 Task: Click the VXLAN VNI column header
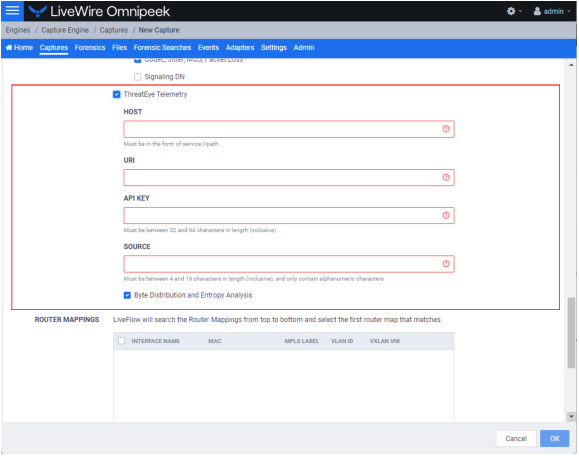[x=385, y=341]
